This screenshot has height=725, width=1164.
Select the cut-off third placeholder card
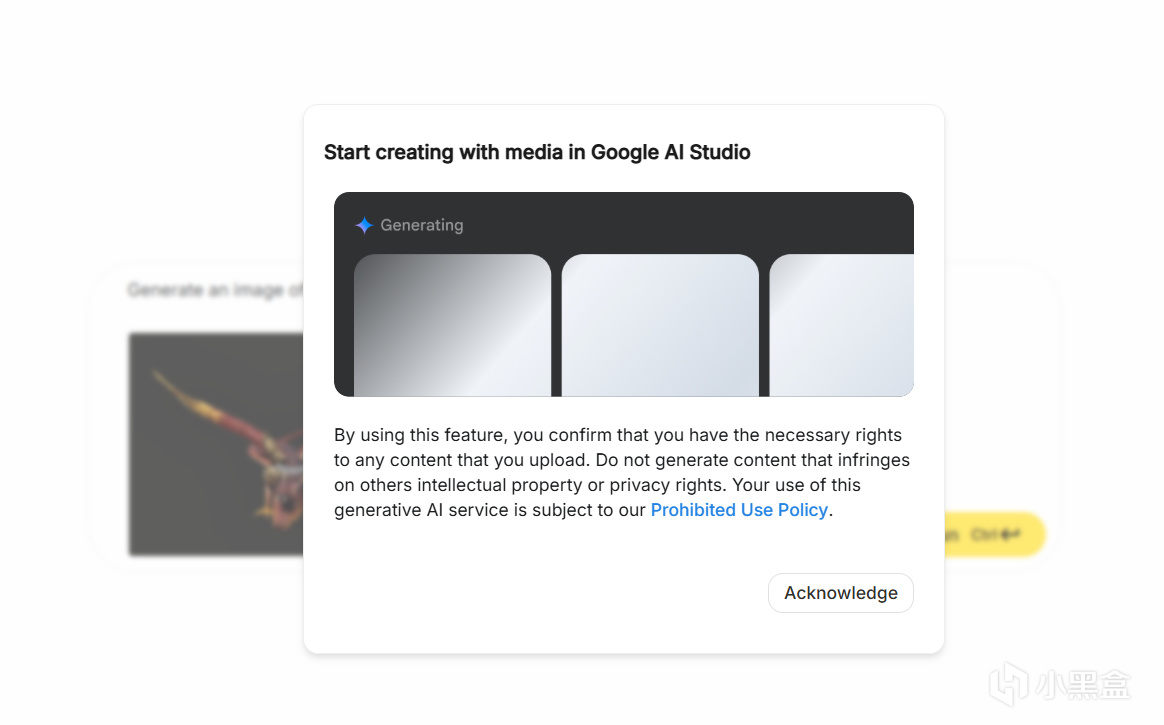click(841, 325)
